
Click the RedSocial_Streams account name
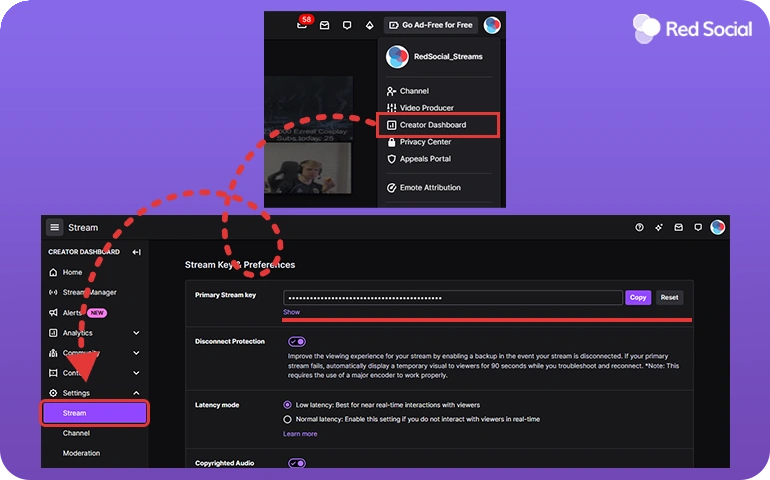click(x=448, y=56)
